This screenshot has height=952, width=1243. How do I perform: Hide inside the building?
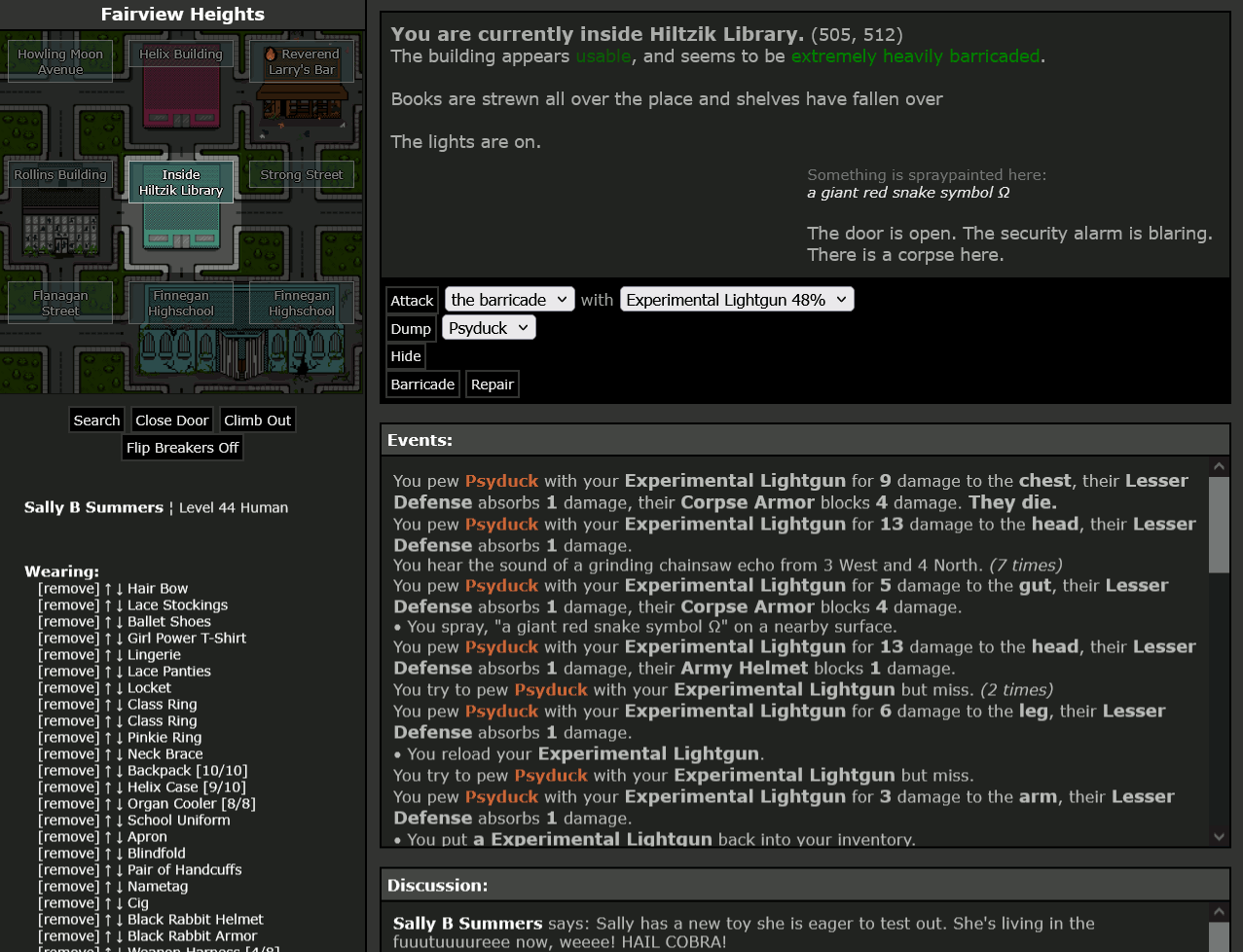406,356
